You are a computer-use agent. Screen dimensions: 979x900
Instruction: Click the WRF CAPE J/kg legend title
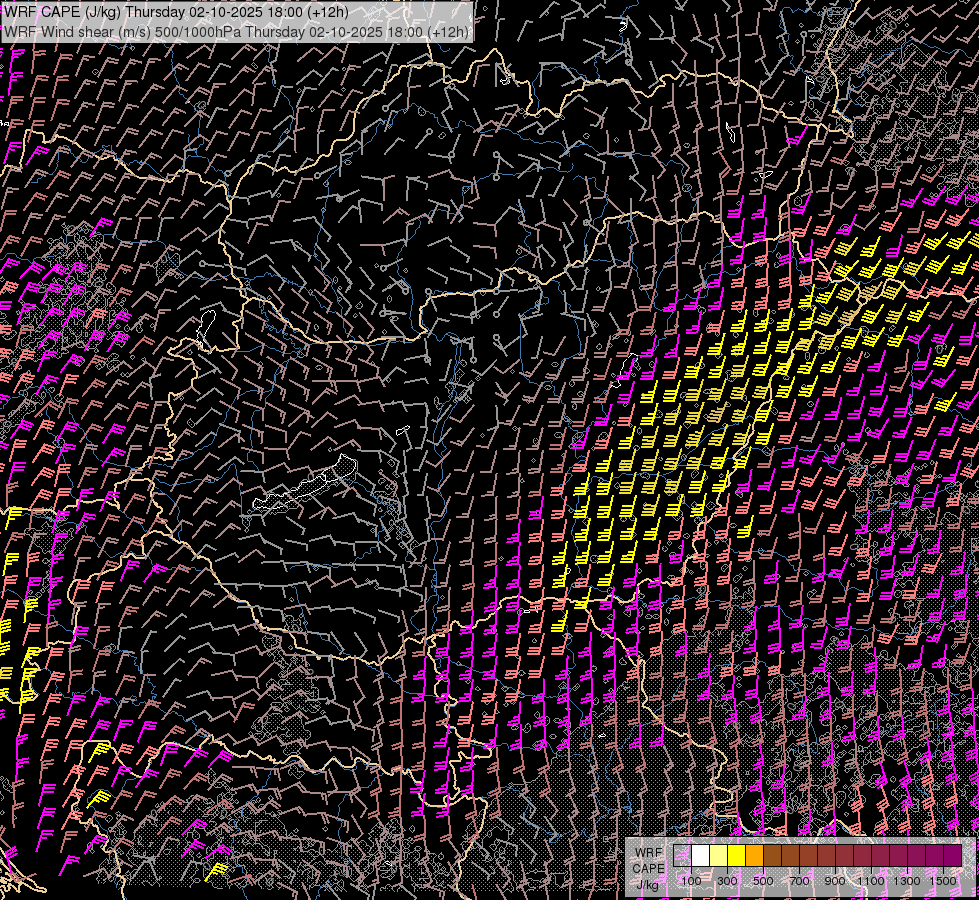tap(648, 868)
